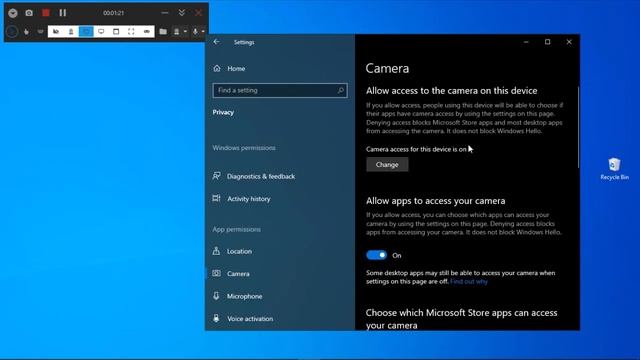Maximize the Settings window
This screenshot has height=360, width=640.
547,42
